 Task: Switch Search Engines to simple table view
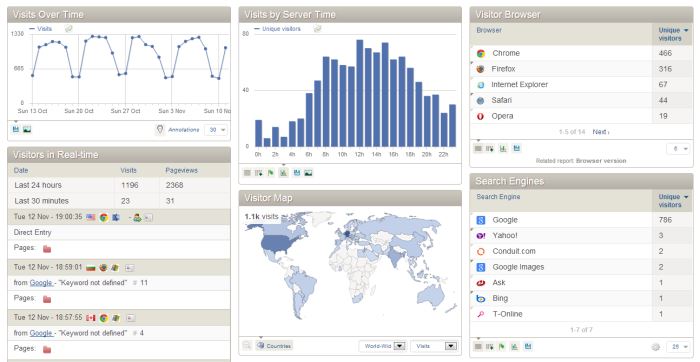point(478,346)
